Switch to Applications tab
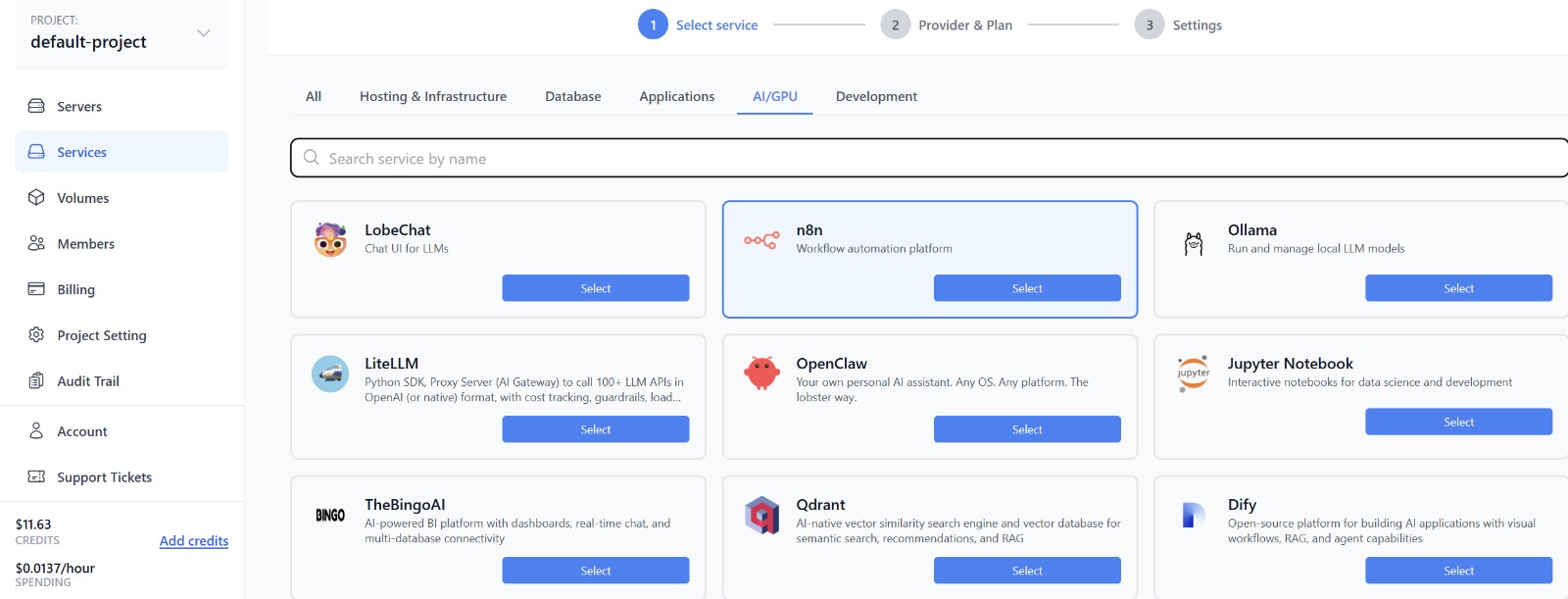1568x599 pixels. pos(677,96)
